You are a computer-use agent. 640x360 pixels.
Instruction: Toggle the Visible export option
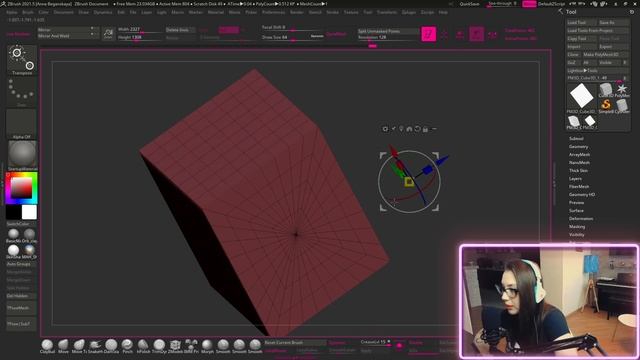tap(608, 62)
